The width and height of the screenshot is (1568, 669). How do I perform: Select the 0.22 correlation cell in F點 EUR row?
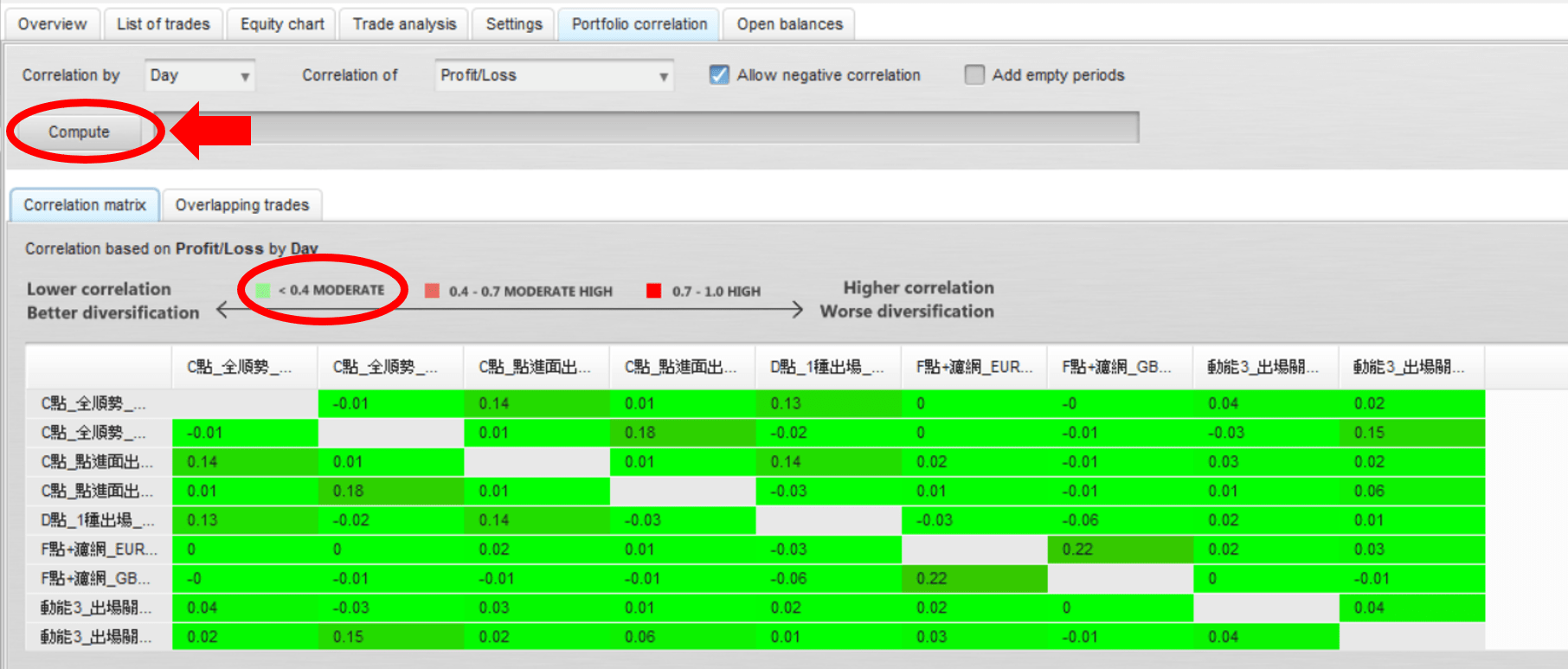click(x=1120, y=550)
